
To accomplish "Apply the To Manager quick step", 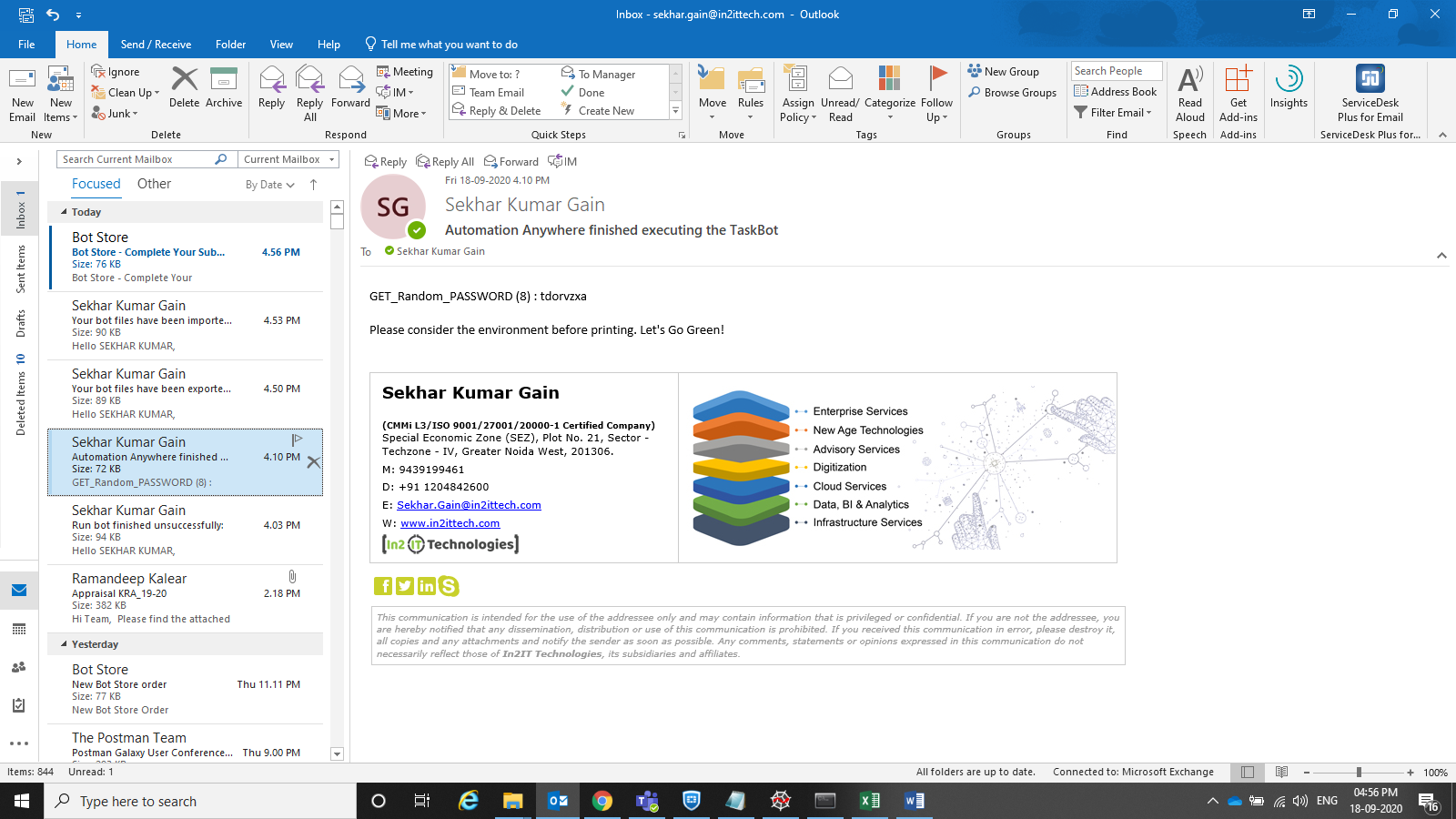I will [599, 75].
